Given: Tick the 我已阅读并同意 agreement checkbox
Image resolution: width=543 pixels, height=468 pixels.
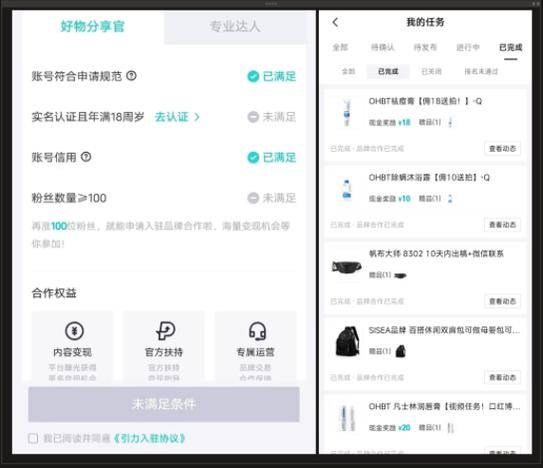Looking at the screenshot, I should click(x=33, y=438).
